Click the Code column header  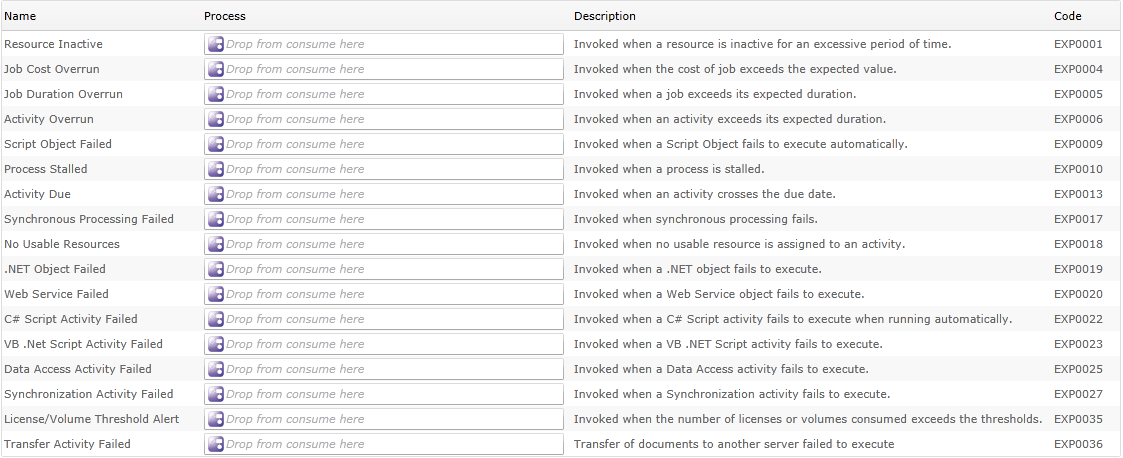1068,16
